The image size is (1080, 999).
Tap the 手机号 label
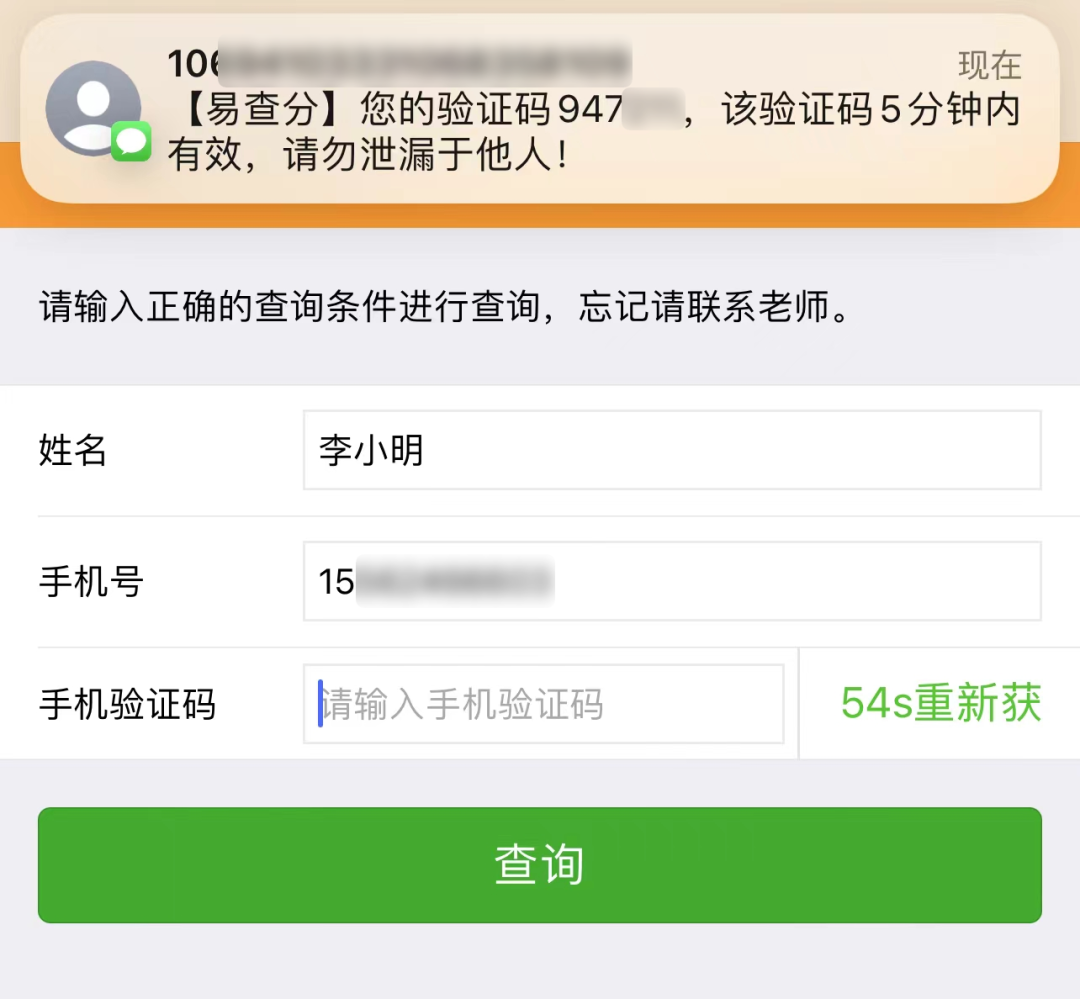click(91, 581)
